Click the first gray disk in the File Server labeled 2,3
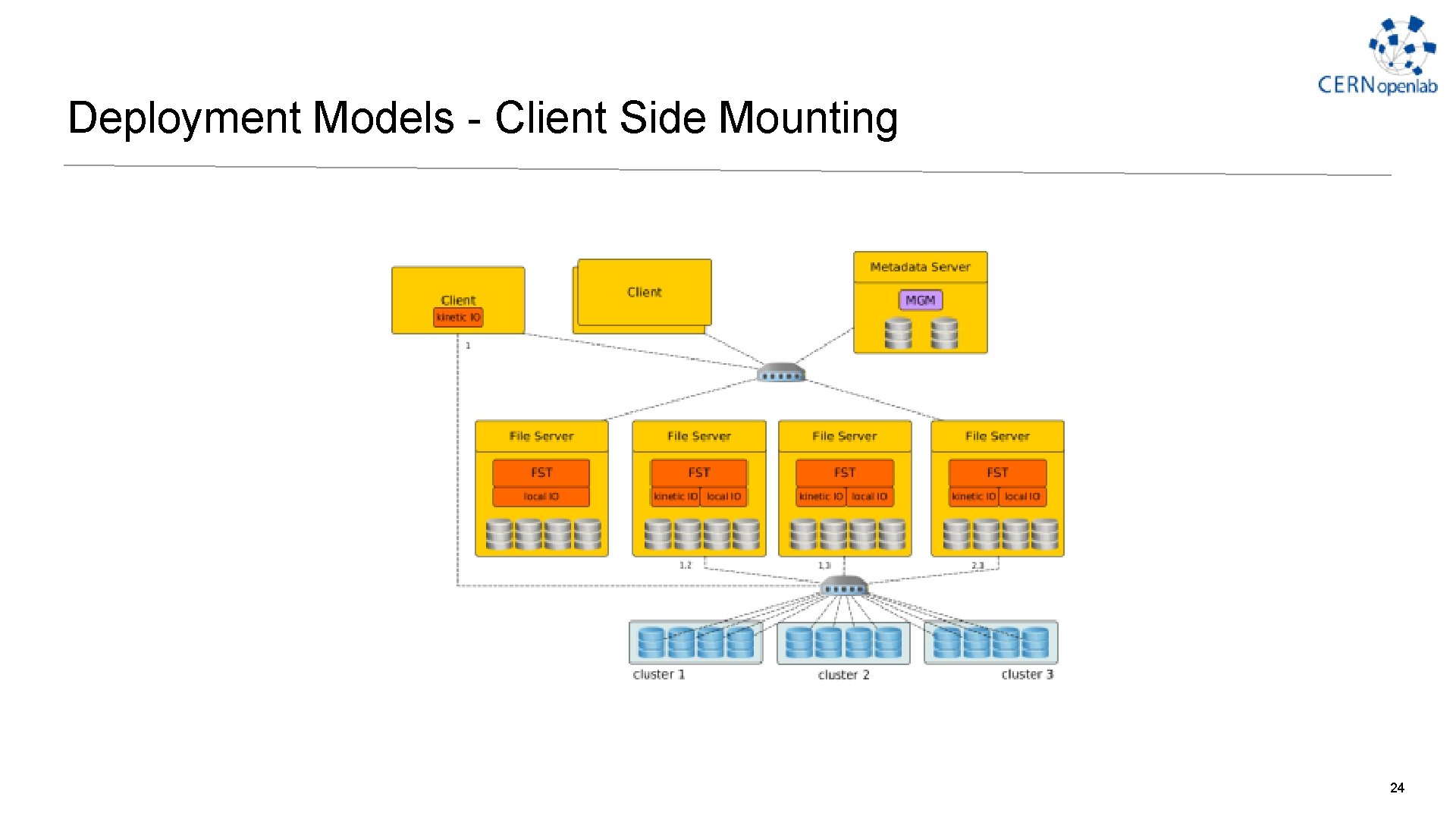Viewport: 1456px width, 819px height. [x=956, y=534]
